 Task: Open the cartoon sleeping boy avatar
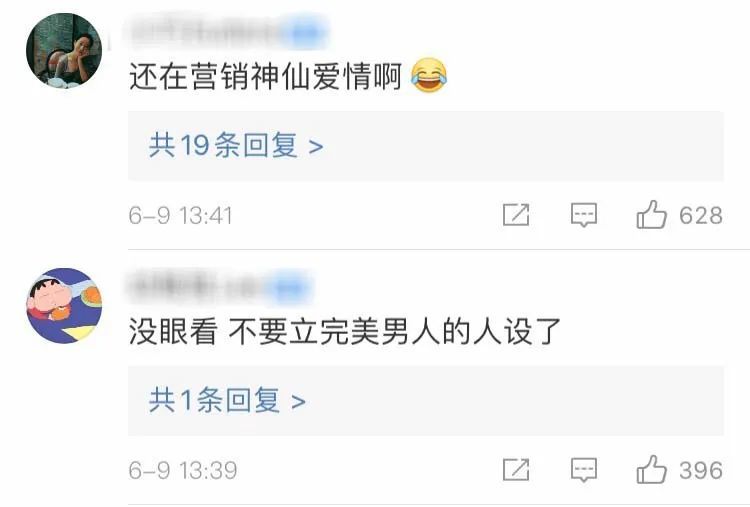pyautogui.click(x=64, y=306)
